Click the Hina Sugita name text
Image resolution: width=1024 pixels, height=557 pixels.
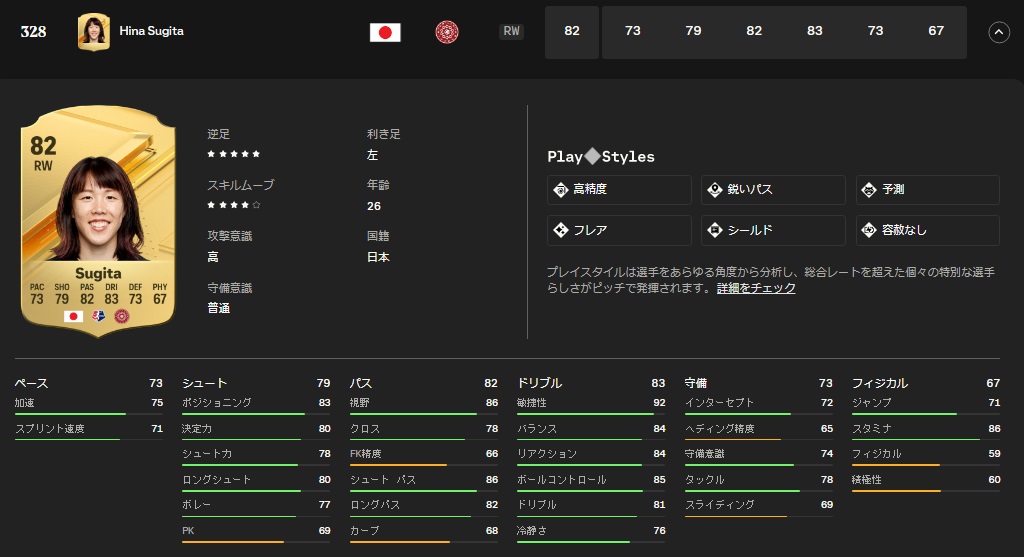click(151, 31)
